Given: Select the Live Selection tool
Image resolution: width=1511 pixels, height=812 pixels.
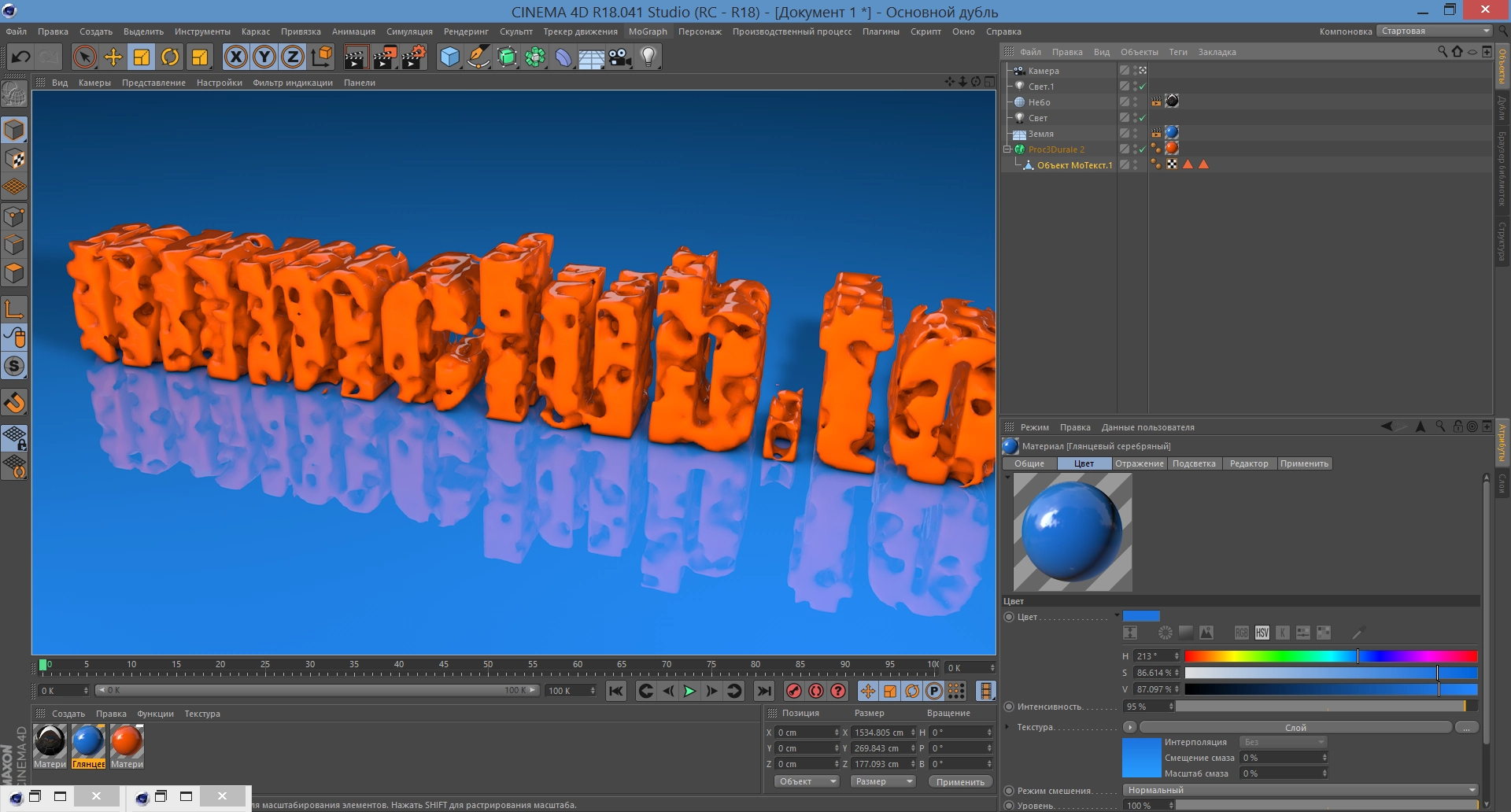Looking at the screenshot, I should coord(84,57).
